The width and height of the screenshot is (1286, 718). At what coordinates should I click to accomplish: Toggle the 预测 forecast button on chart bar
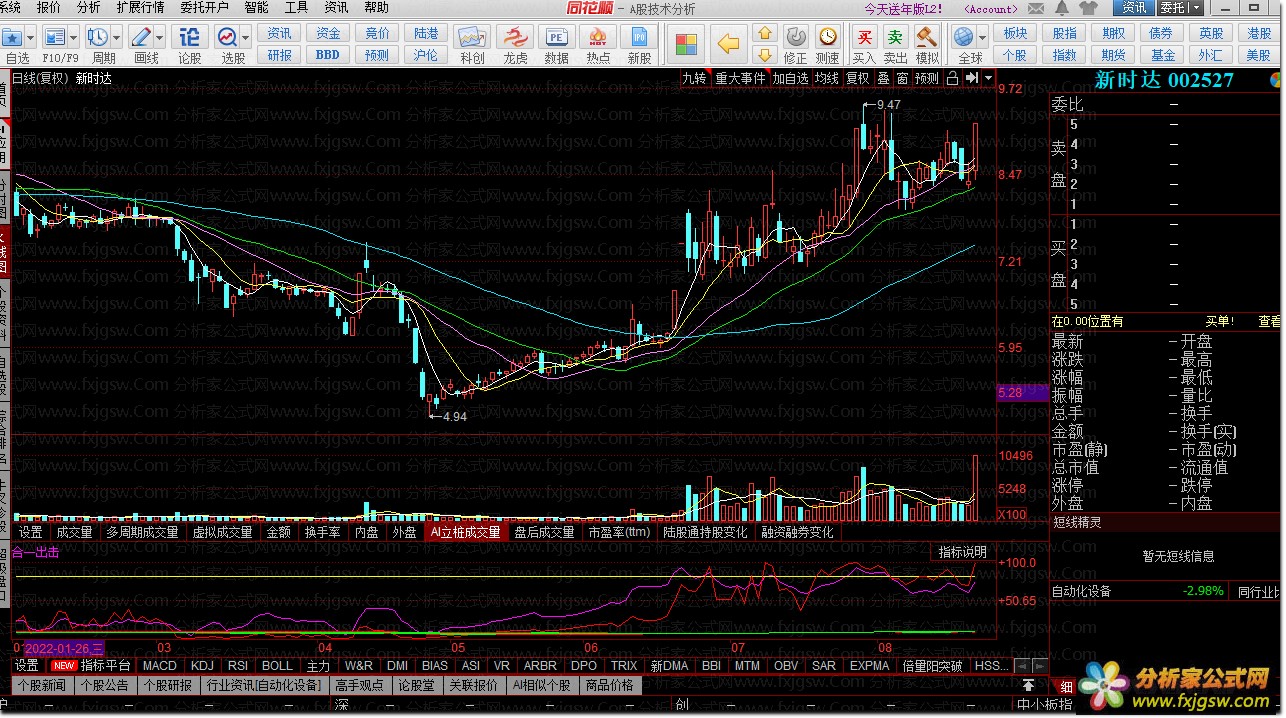[x=927, y=78]
